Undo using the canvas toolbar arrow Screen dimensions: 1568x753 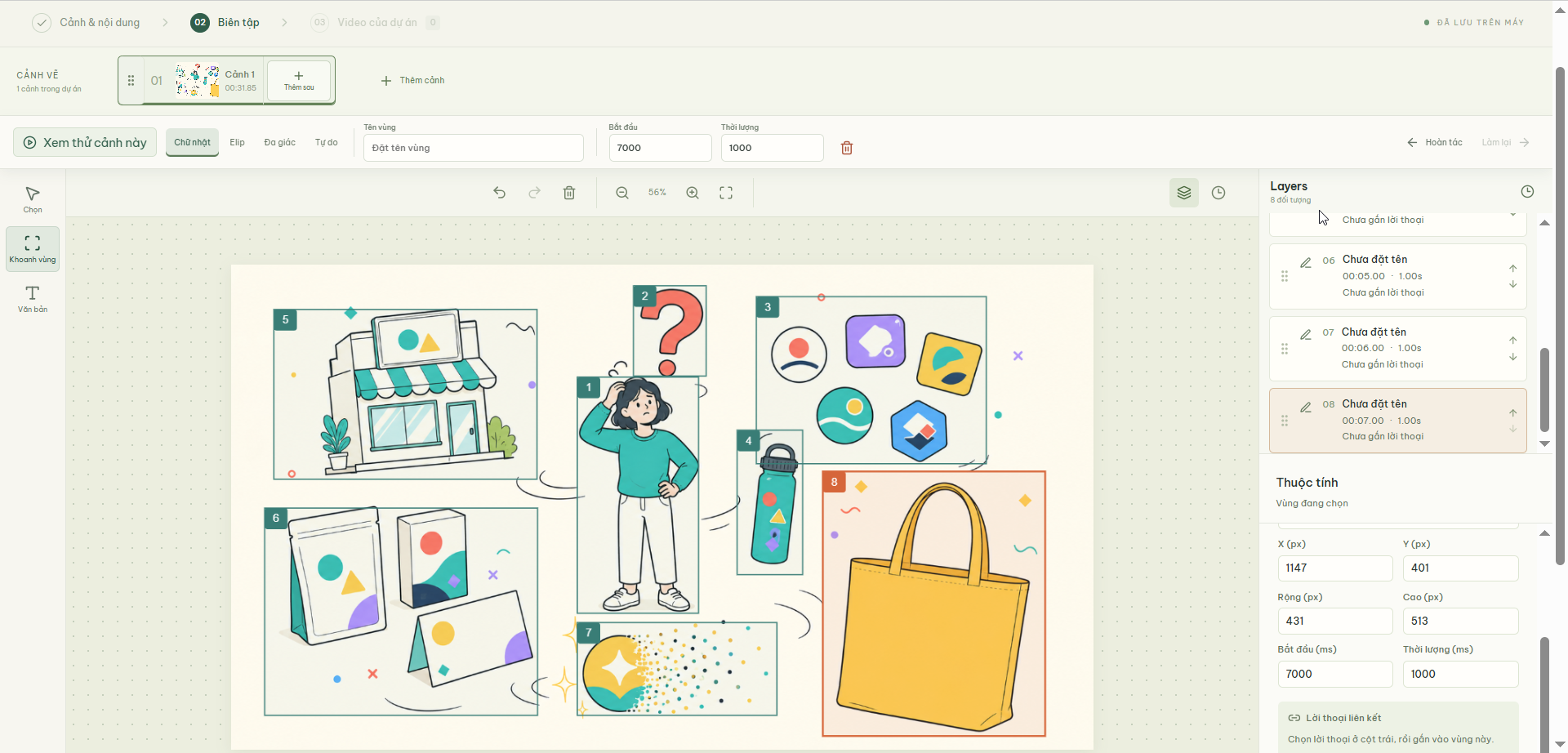[500, 193]
